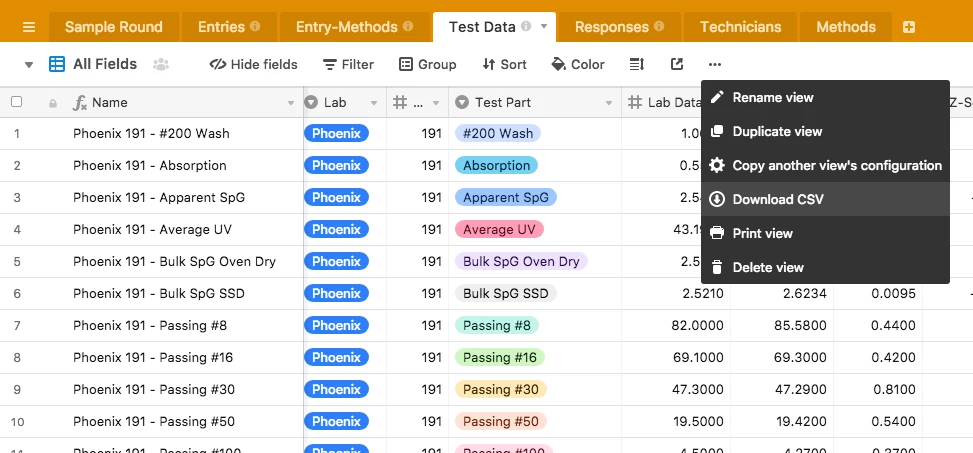Click the Group button
The height and width of the screenshot is (453, 973).
pyautogui.click(x=428, y=65)
